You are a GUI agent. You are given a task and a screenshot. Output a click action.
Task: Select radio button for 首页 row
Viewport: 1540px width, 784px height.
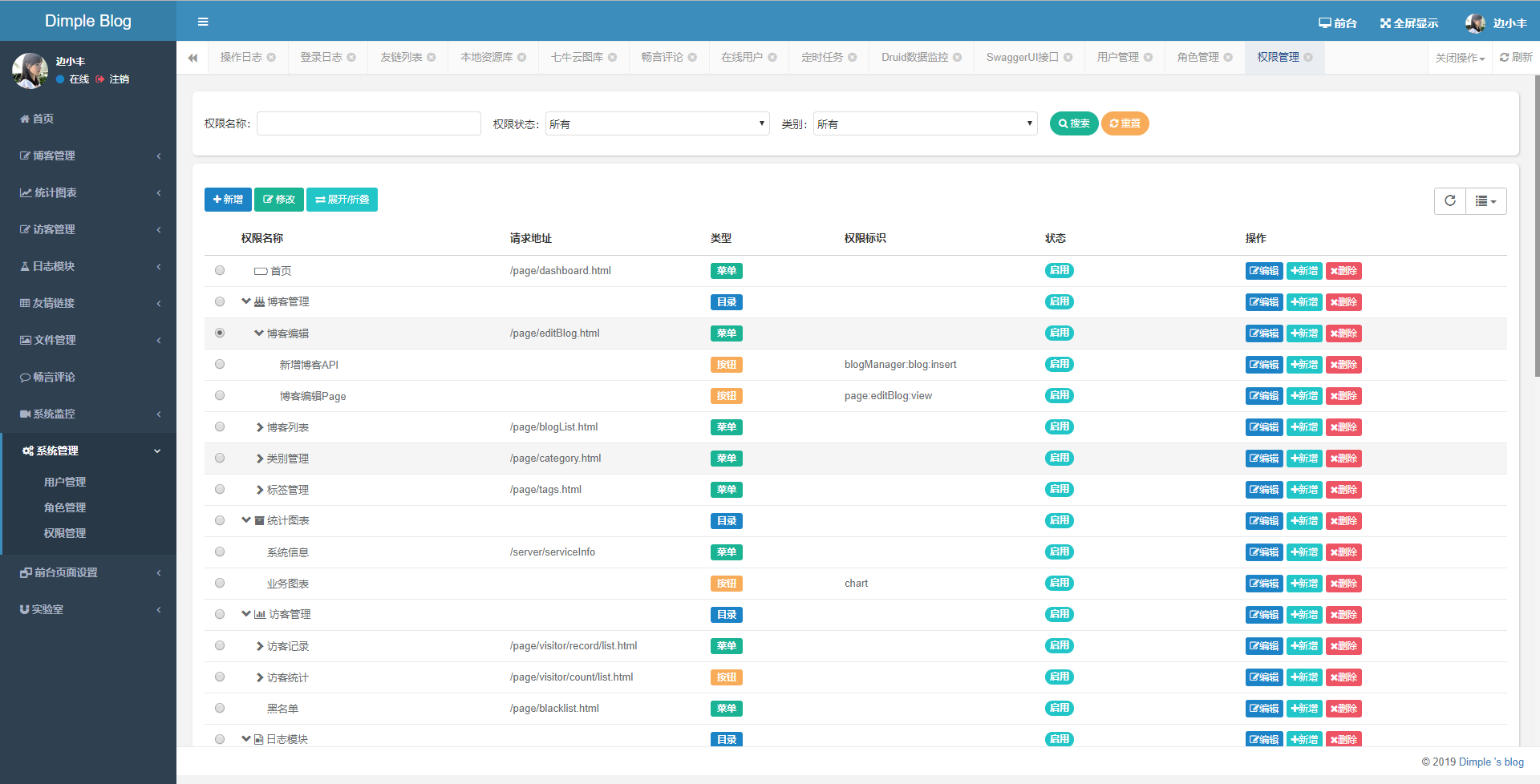coord(220,271)
